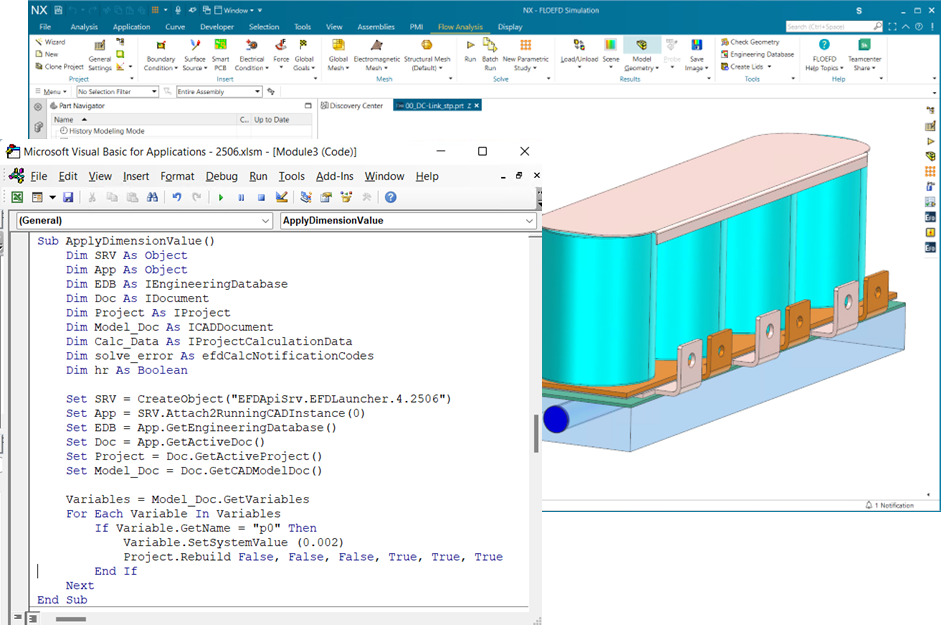This screenshot has height=625, width=941.
Task: Close the 00_DC-Link_stp.prt tab in NX
Action: [x=477, y=106]
